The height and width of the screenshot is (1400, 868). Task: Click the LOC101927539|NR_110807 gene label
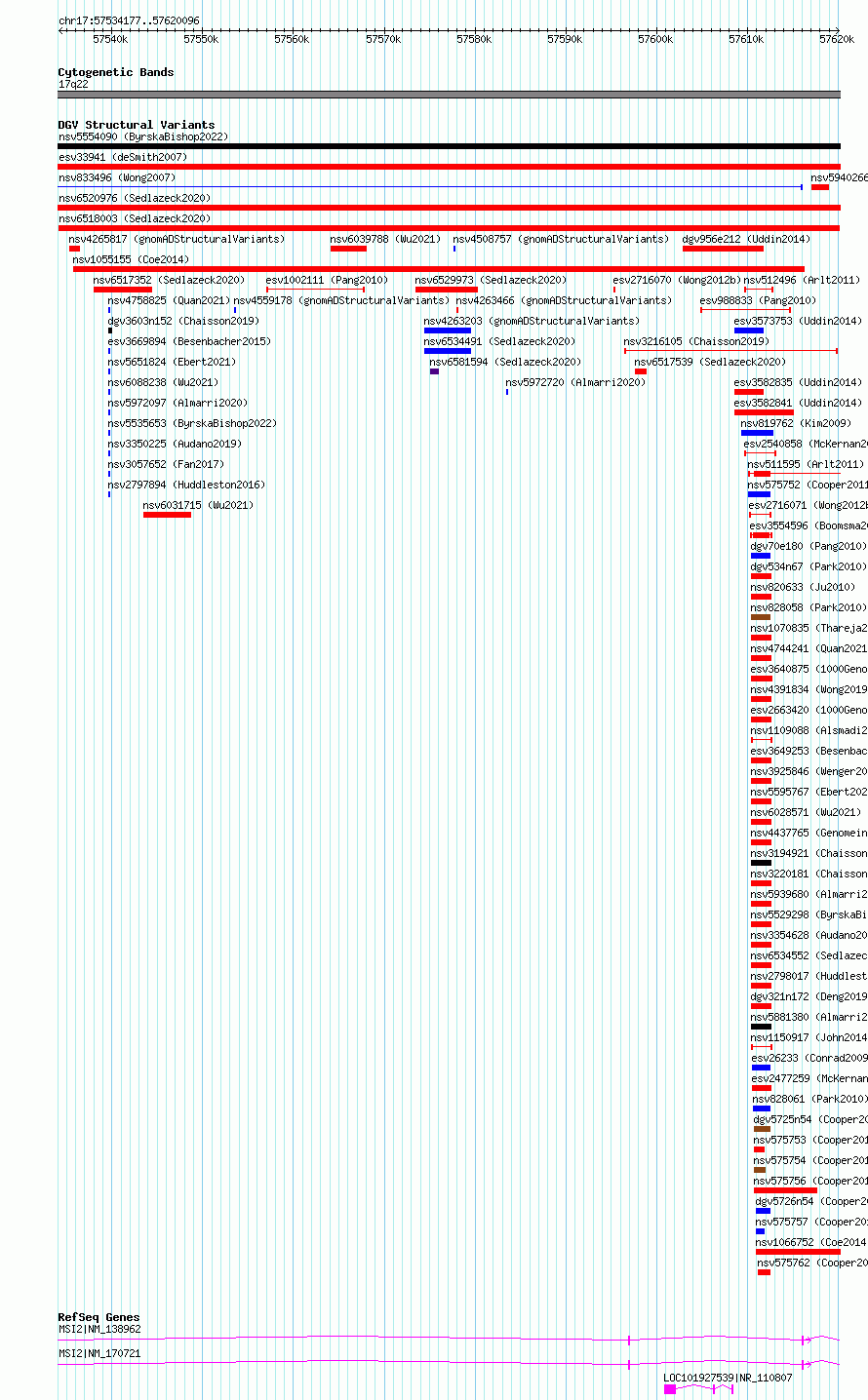(729, 1378)
